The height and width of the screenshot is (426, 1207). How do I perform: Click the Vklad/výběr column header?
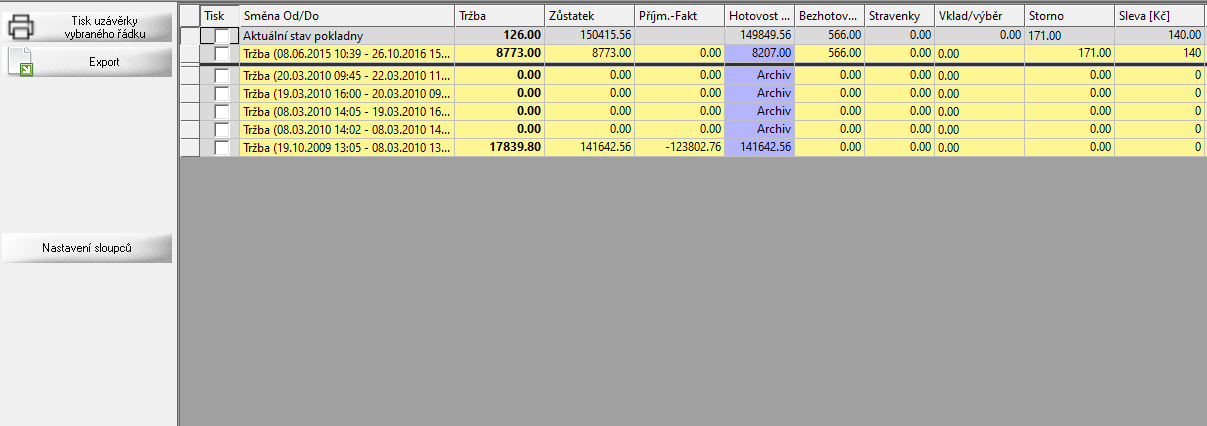[978, 16]
